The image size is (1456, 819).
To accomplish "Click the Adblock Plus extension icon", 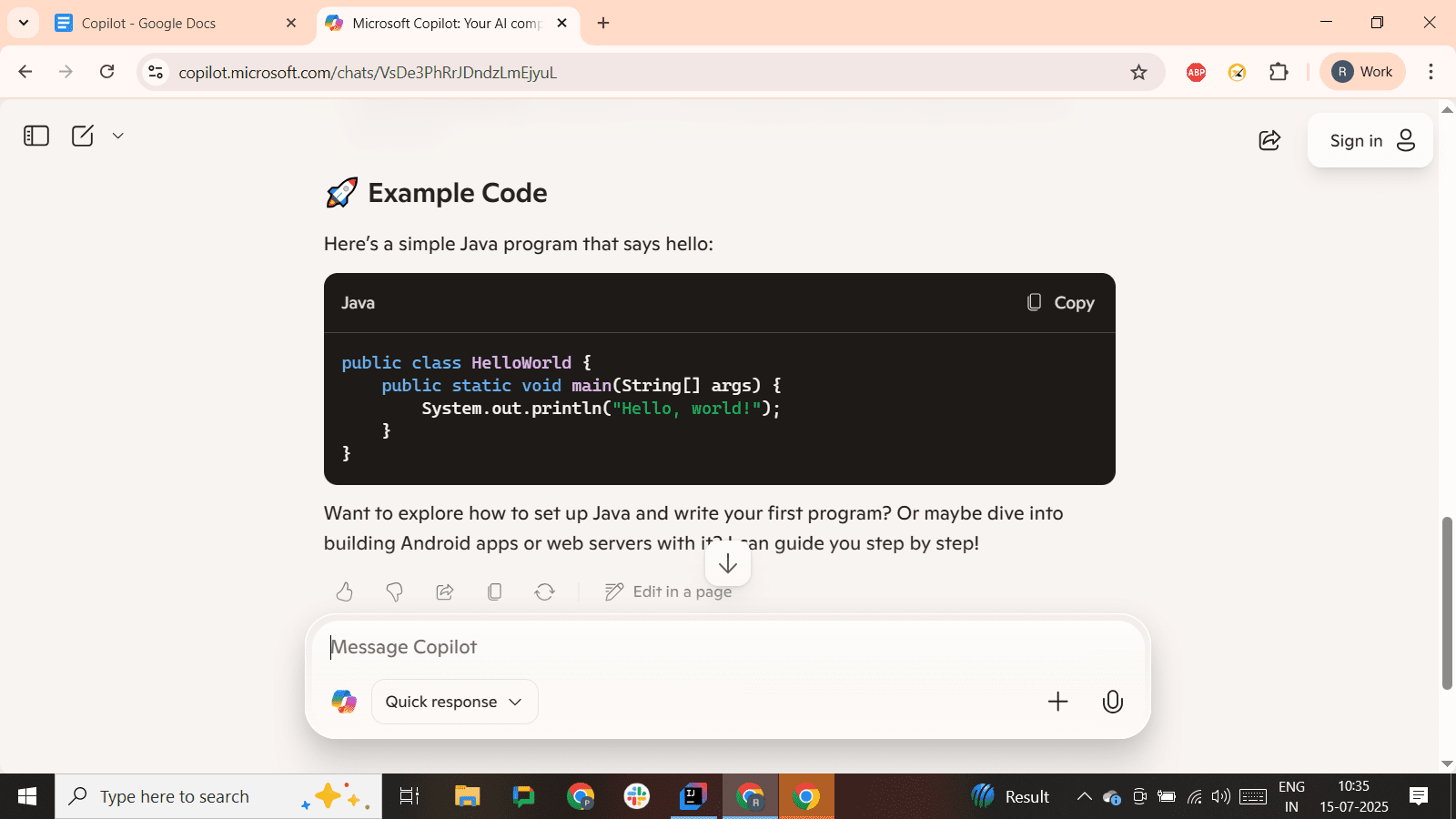I will (x=1195, y=72).
